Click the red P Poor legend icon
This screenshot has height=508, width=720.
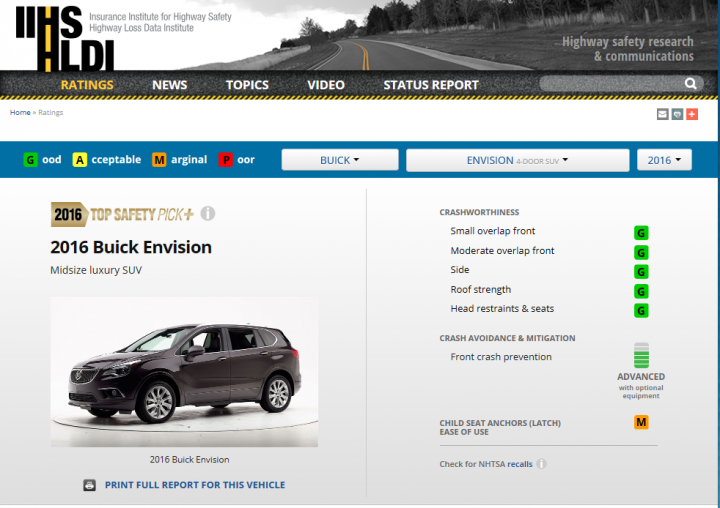[225, 160]
